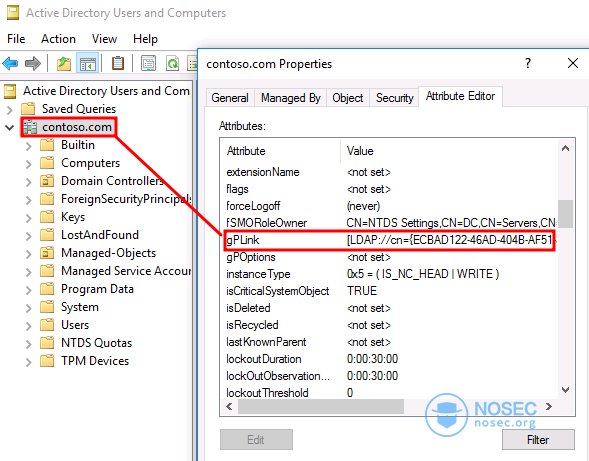Image resolution: width=589 pixels, height=461 pixels.
Task: Switch to the General tab
Action: [230, 98]
